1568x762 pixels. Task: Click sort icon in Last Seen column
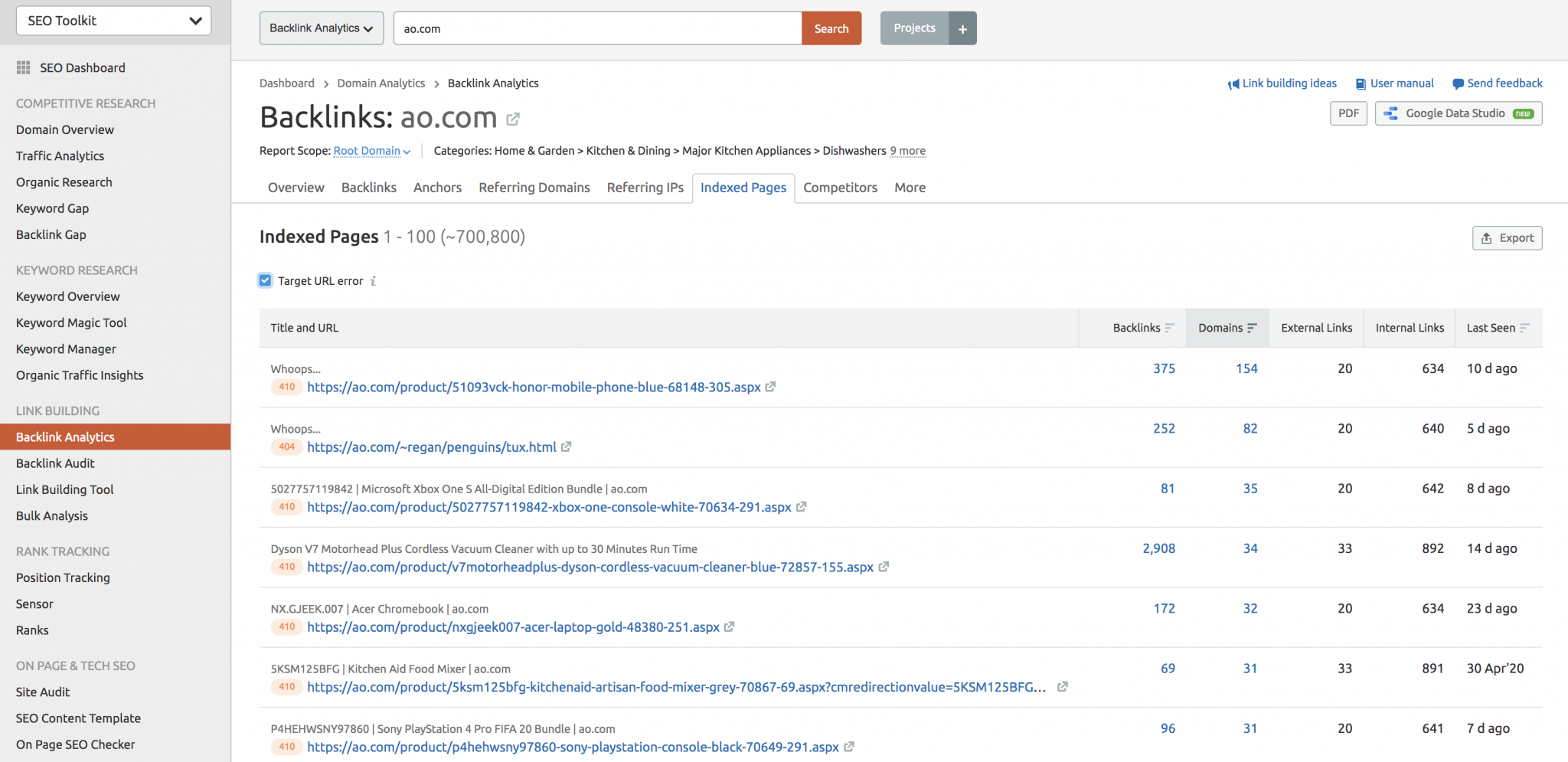(1524, 328)
